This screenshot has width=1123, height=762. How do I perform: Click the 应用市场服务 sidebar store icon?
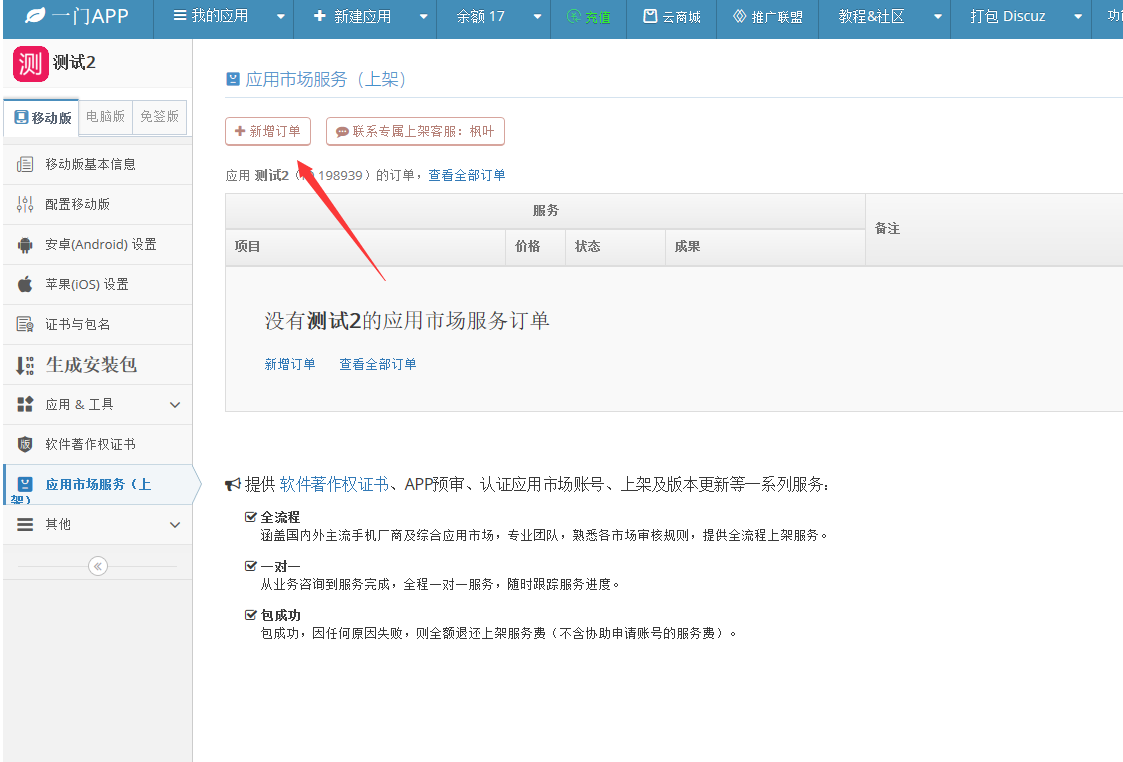coord(25,484)
